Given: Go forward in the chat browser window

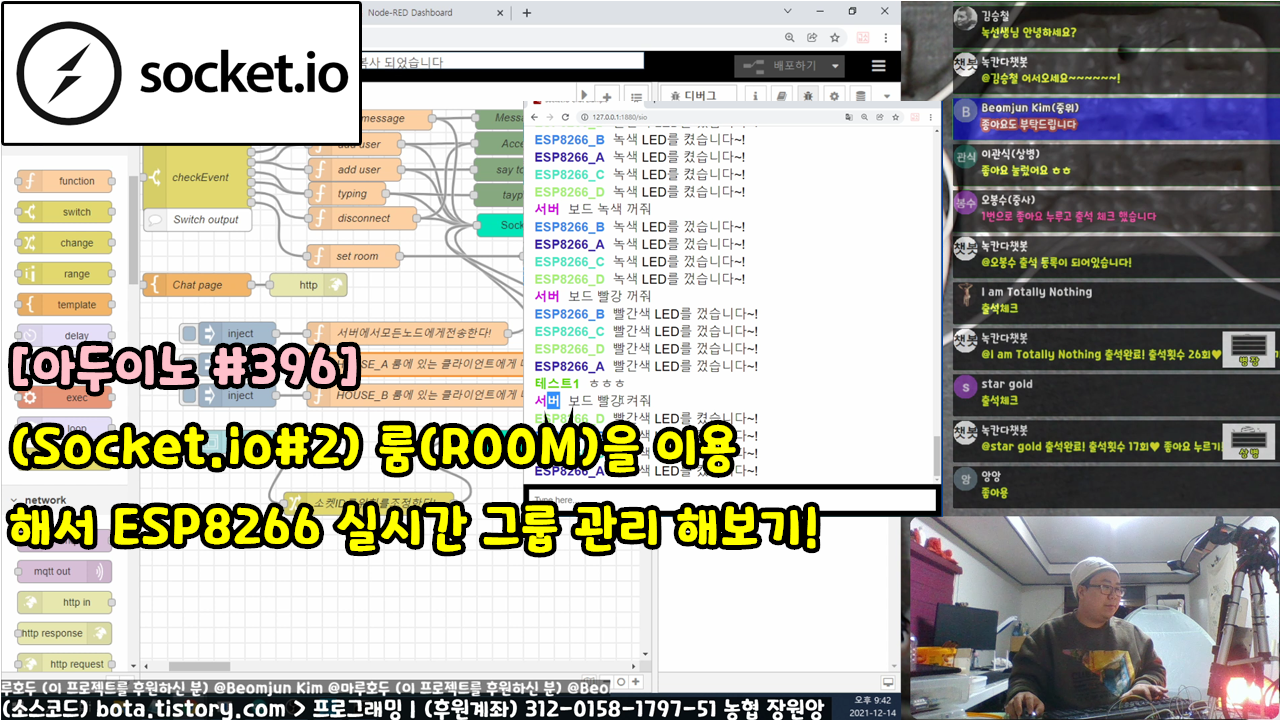Looking at the screenshot, I should coord(550,117).
